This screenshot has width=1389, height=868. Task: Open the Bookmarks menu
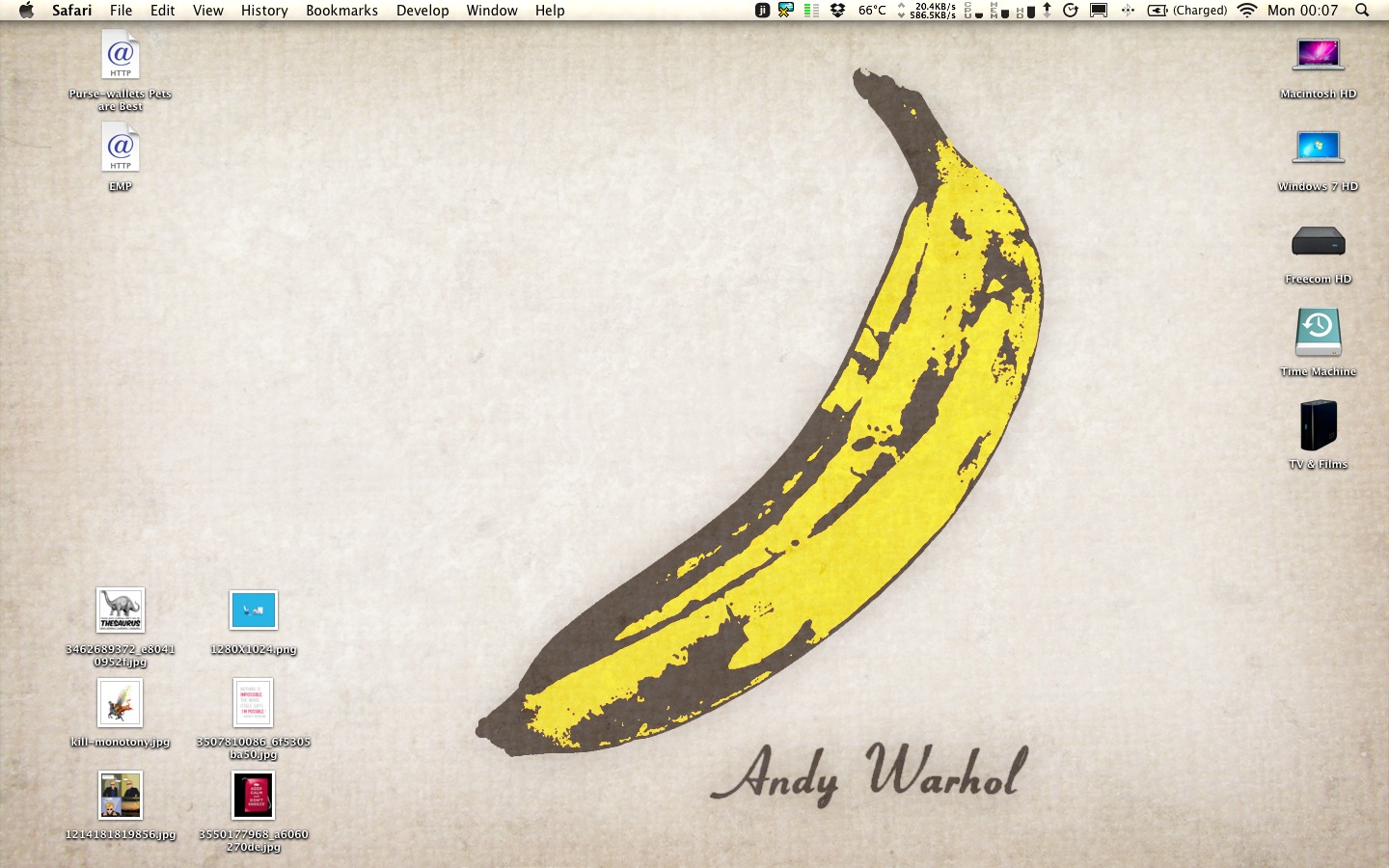tap(342, 11)
